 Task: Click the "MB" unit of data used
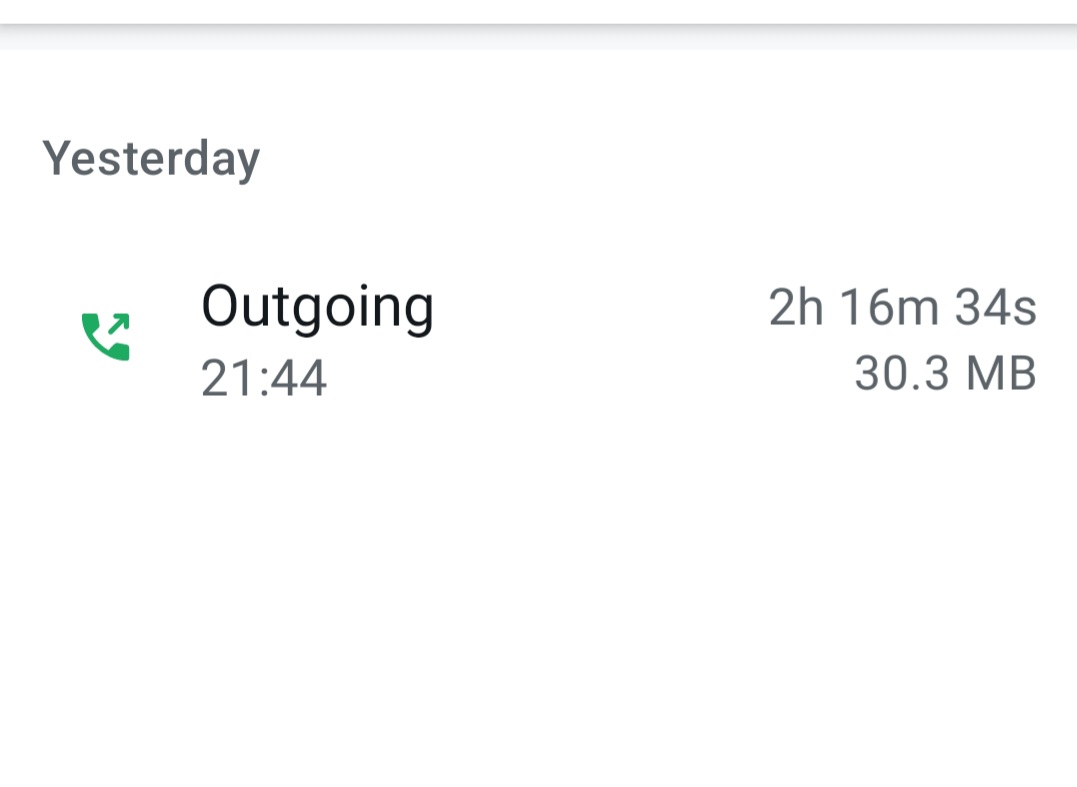(999, 374)
